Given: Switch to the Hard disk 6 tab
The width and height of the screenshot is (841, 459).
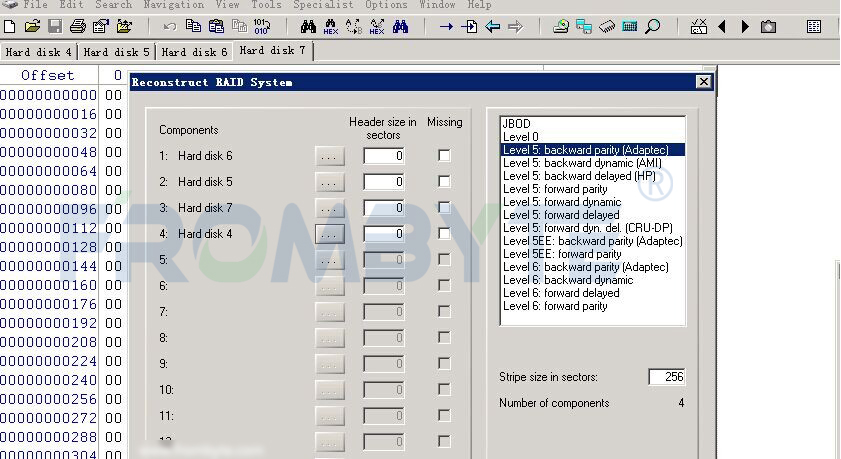Looking at the screenshot, I should point(194,52).
